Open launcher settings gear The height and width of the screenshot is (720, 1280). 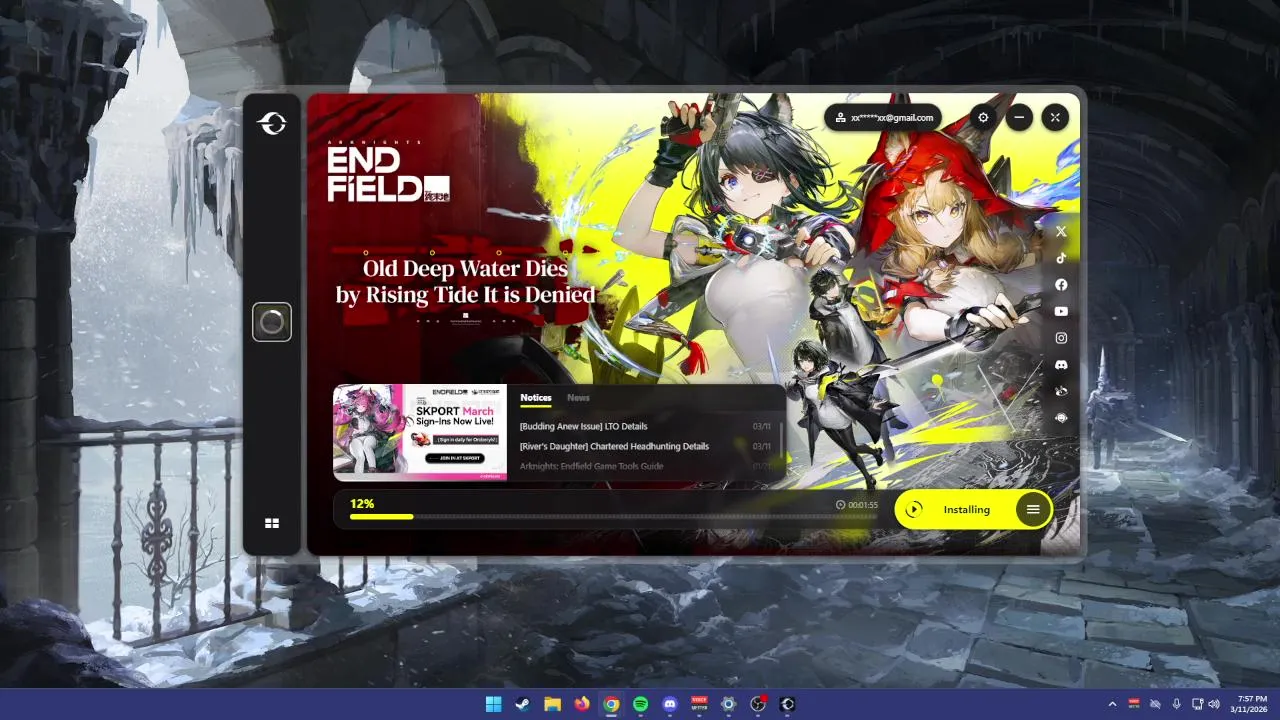tap(983, 118)
